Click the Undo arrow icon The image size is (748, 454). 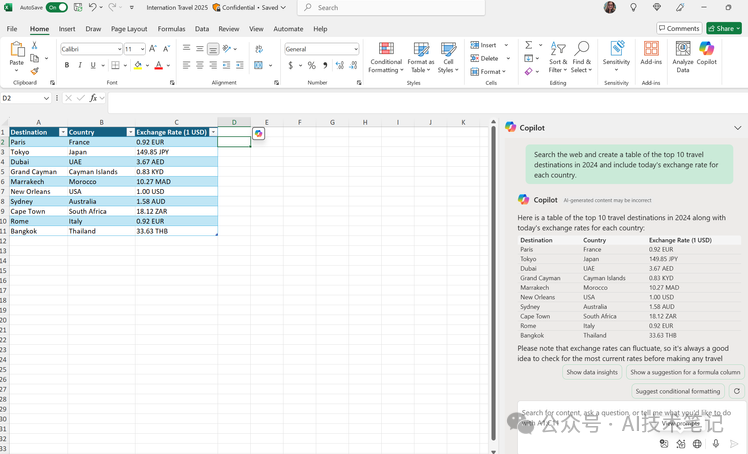(x=93, y=7)
